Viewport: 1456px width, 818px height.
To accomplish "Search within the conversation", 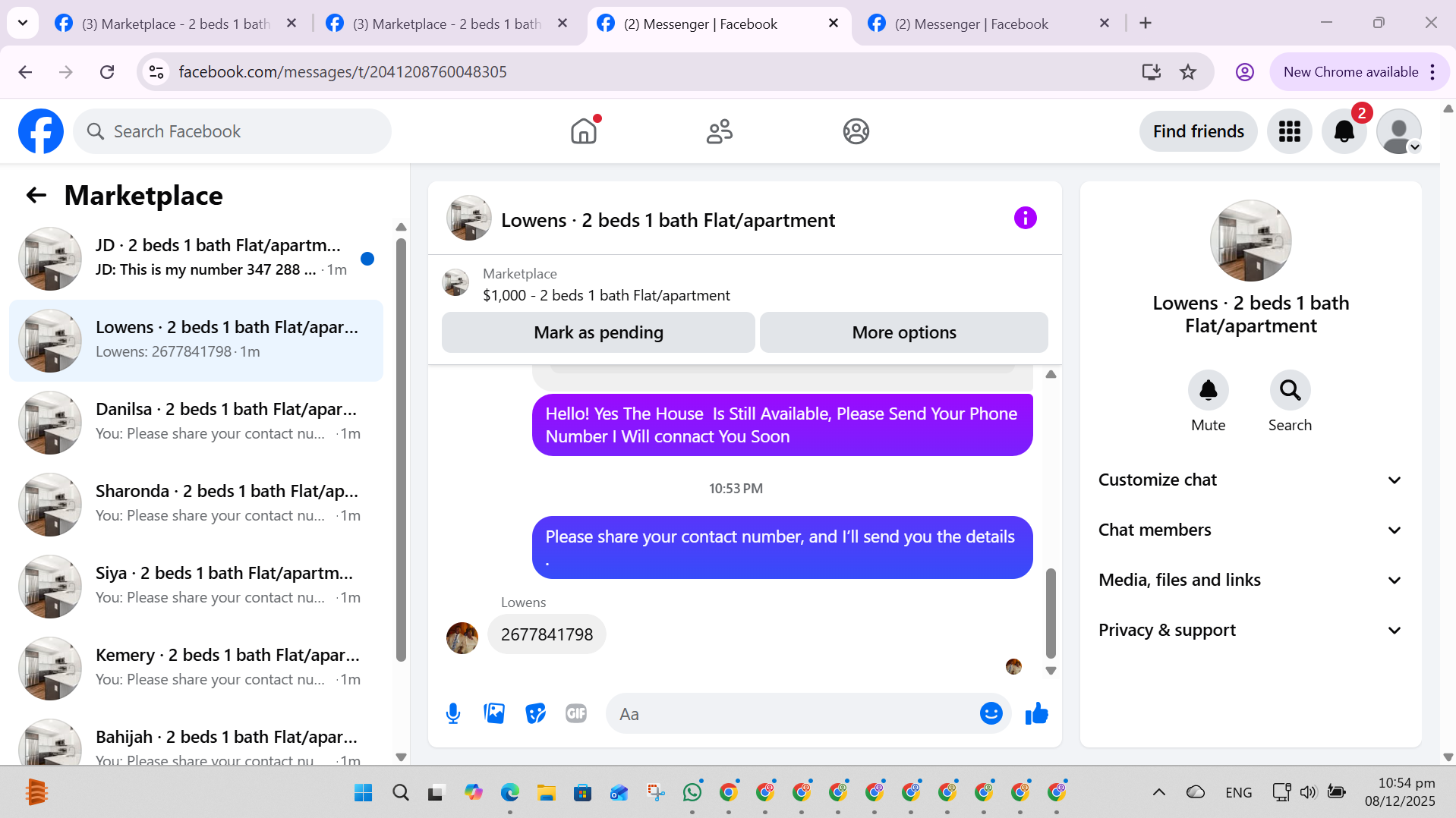I will [1290, 390].
